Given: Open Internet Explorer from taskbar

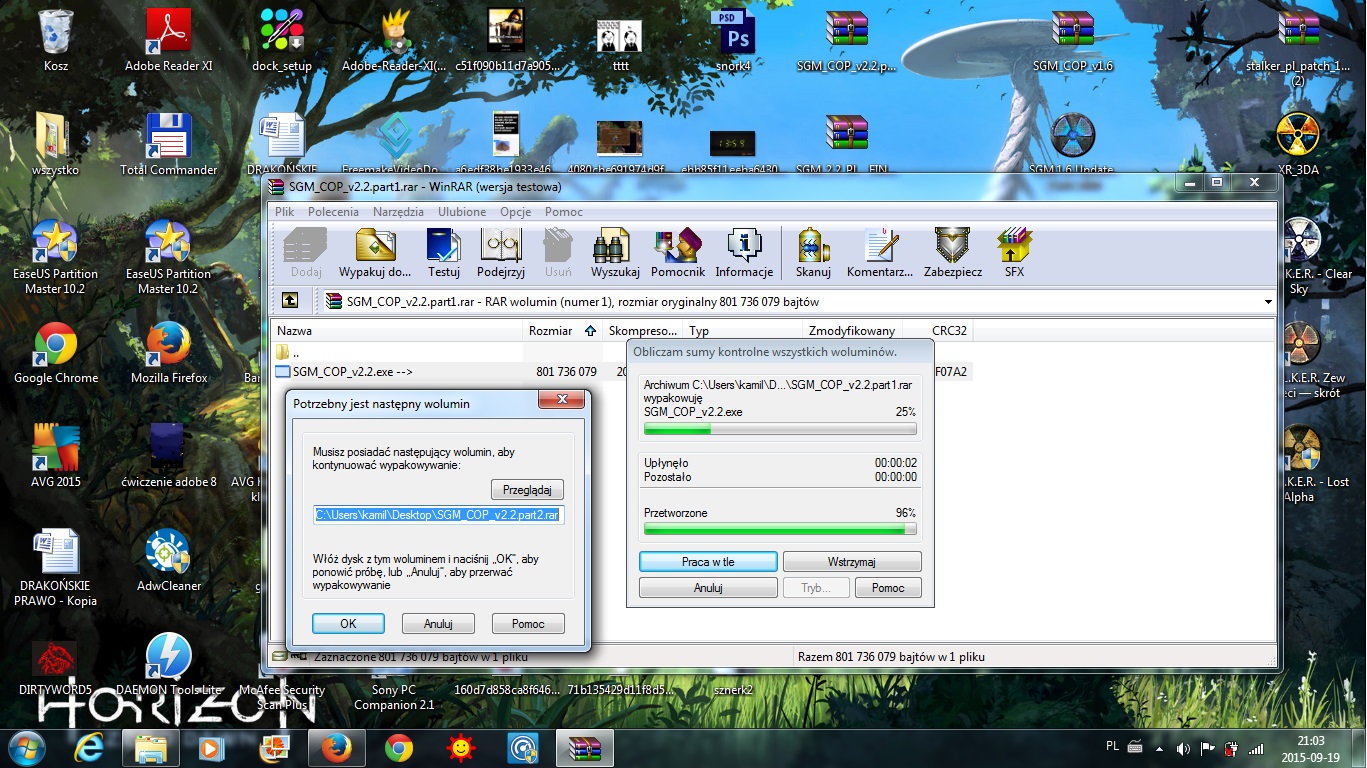Looking at the screenshot, I should tap(90, 747).
